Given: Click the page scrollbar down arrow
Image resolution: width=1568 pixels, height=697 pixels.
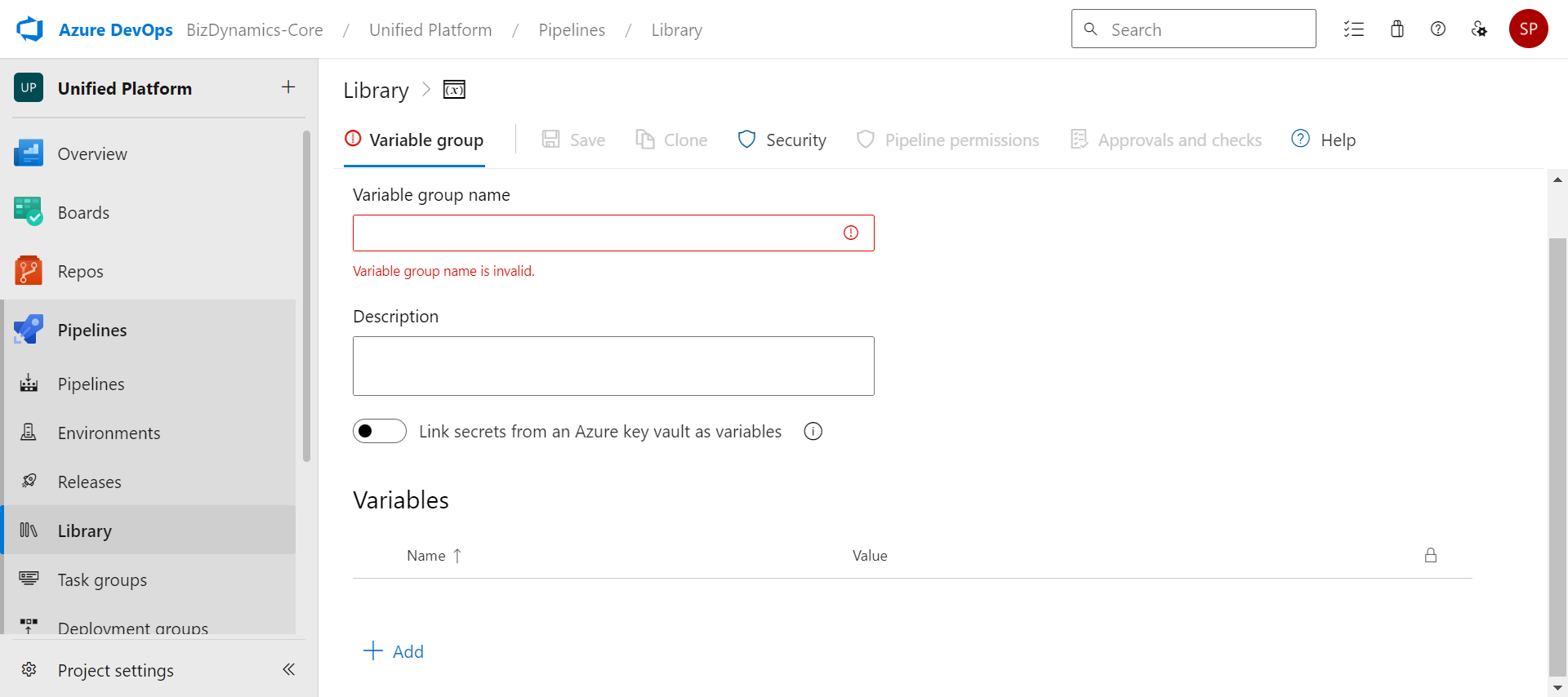Looking at the screenshot, I should pyautogui.click(x=1557, y=687).
